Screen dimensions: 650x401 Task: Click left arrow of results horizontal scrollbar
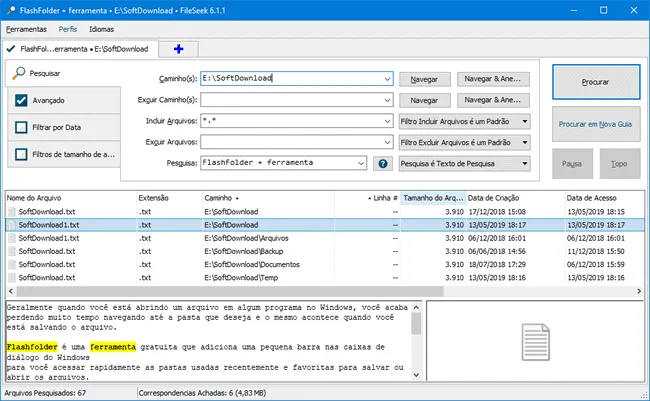pyautogui.click(x=11, y=291)
